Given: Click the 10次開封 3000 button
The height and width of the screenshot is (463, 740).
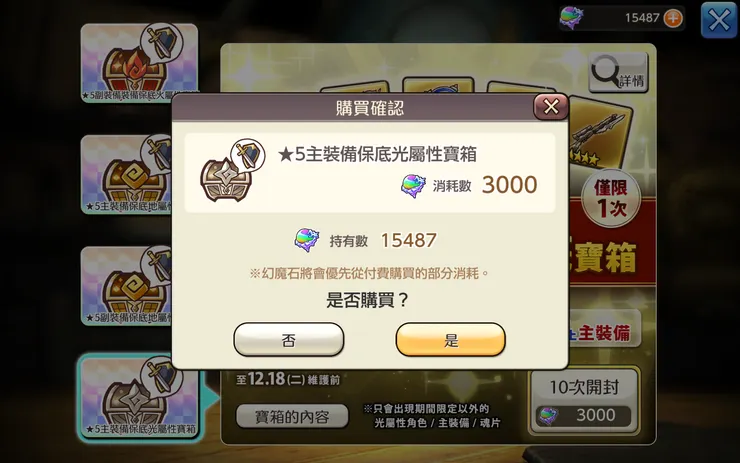Looking at the screenshot, I should [x=585, y=400].
